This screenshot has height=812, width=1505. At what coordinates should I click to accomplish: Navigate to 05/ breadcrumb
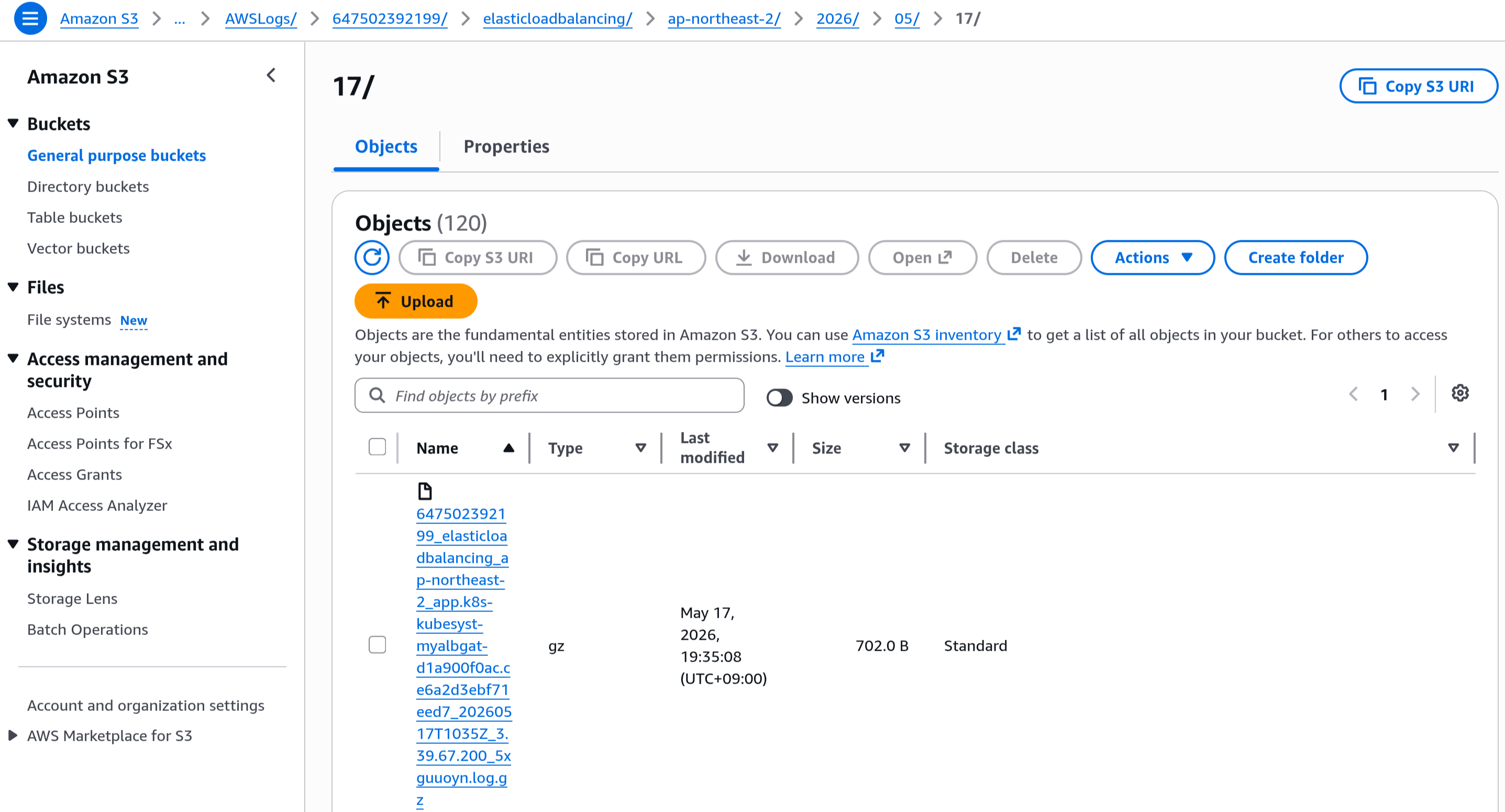(x=907, y=19)
